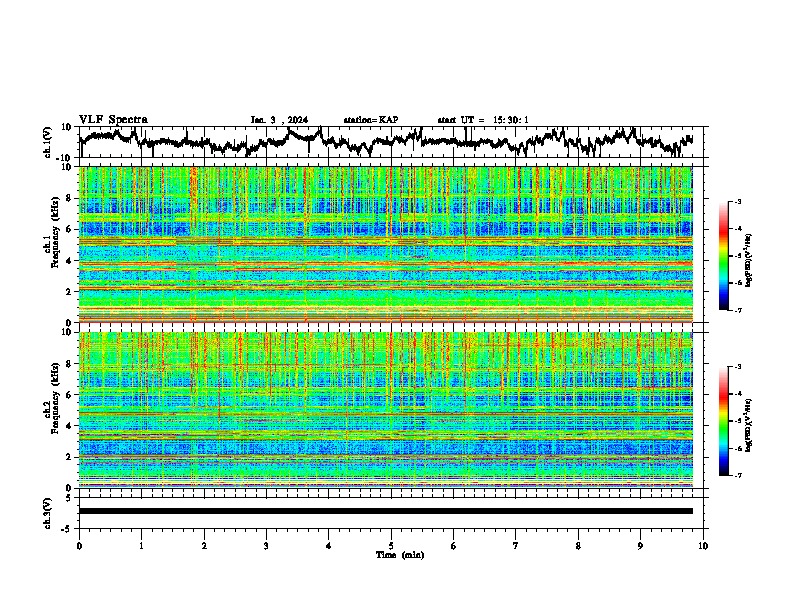Click the ch.2 colorbar log(PSD) unit label

point(749,425)
